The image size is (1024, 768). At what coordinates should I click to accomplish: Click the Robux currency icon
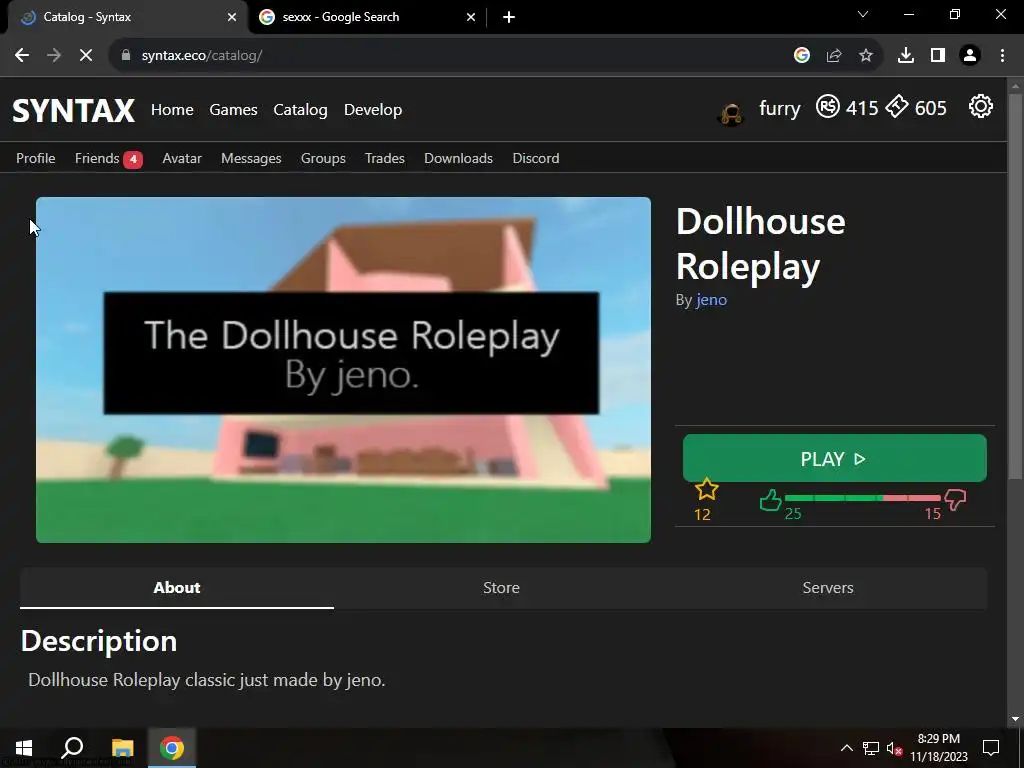[827, 106]
